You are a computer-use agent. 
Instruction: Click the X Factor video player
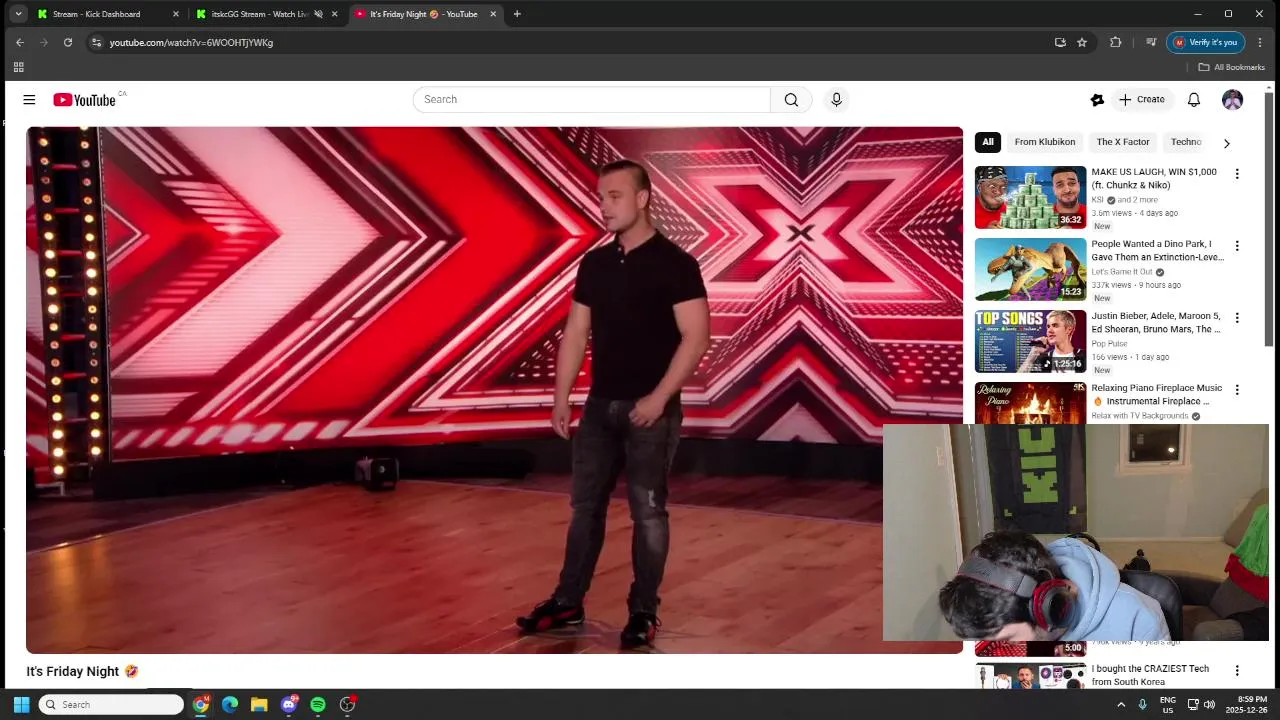(x=494, y=390)
